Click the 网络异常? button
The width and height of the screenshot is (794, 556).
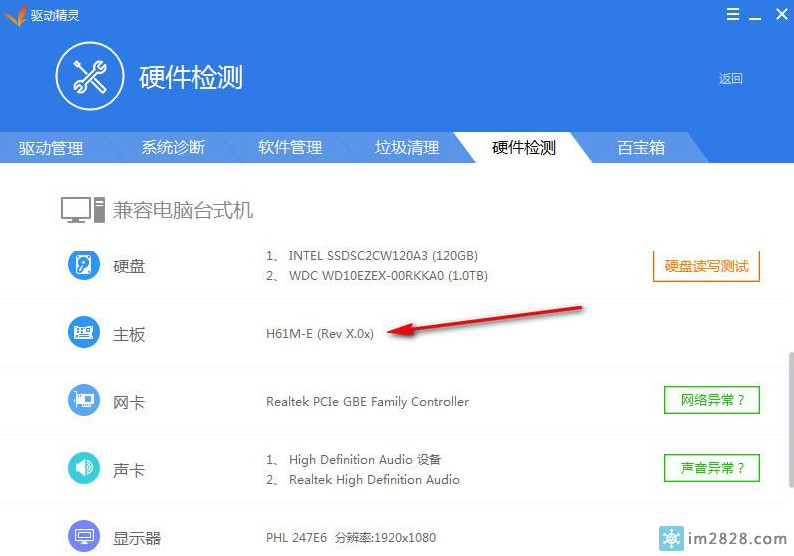711,401
